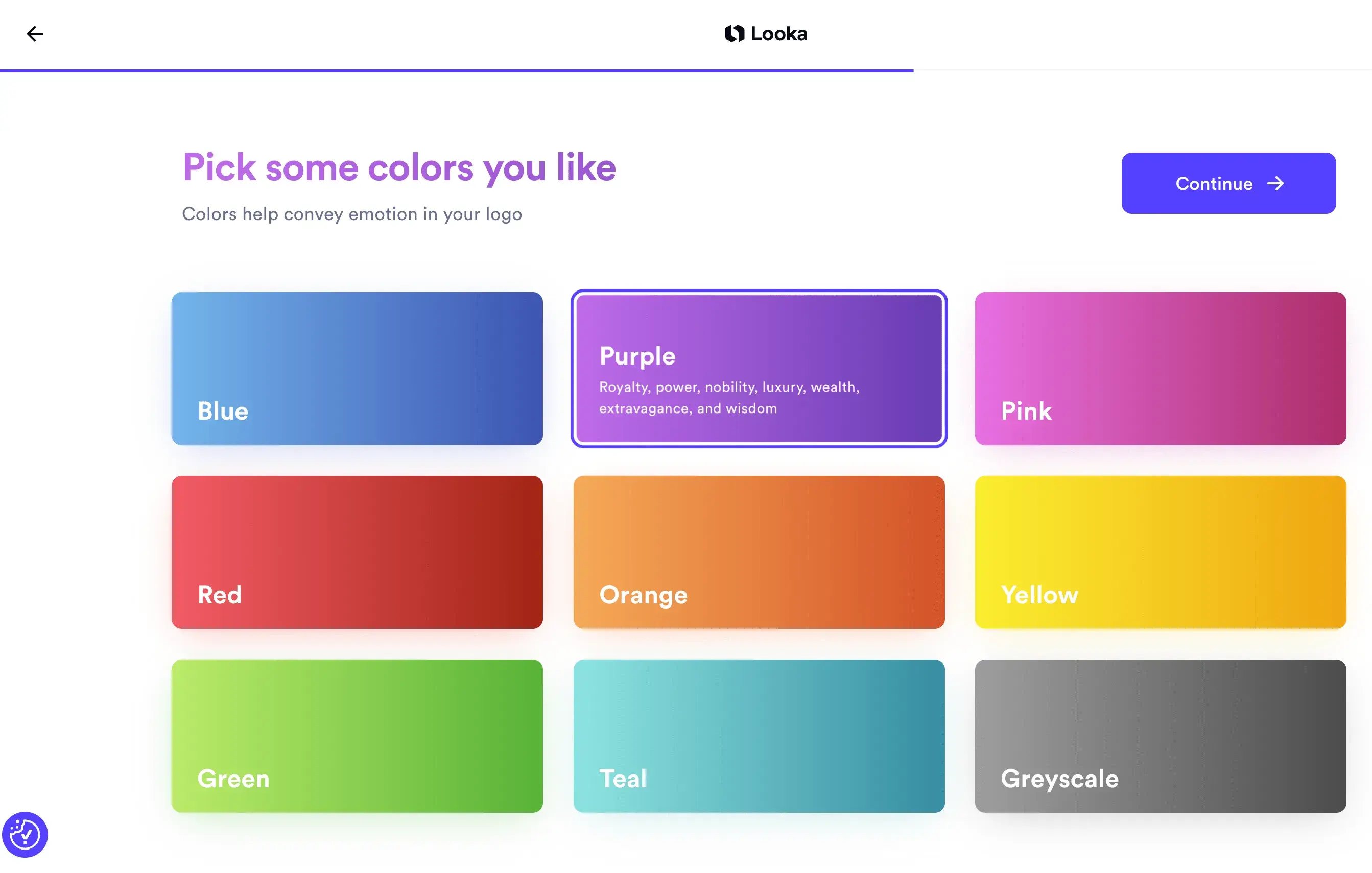Open the cookie preferences badge icon
This screenshot has width=1372, height=873.
tap(25, 834)
